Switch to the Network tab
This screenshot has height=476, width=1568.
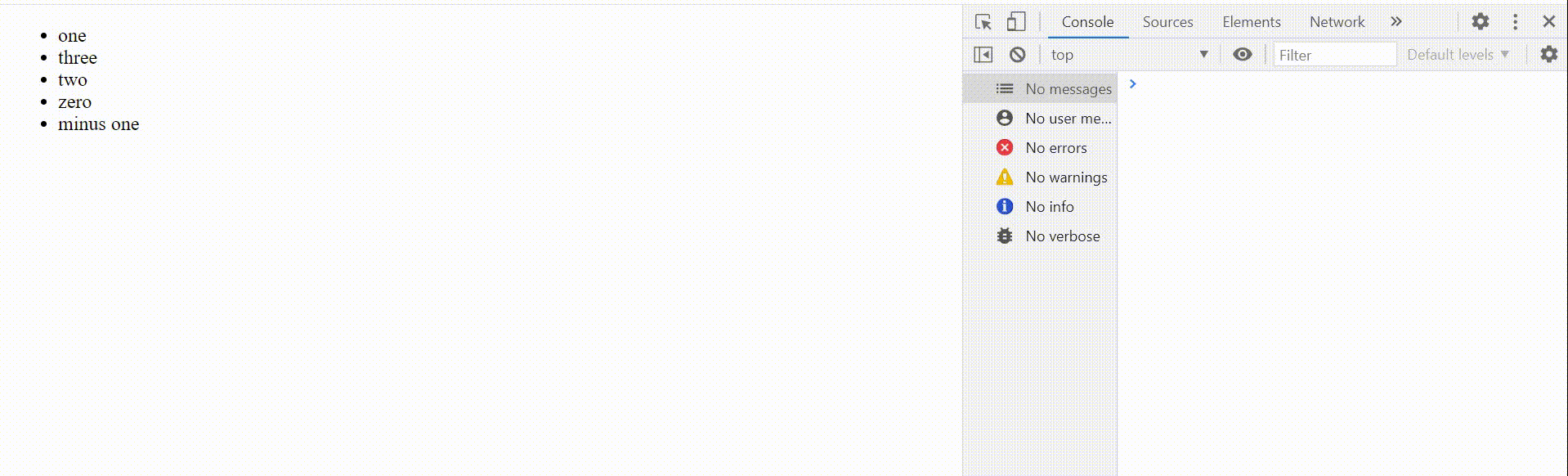tap(1337, 22)
